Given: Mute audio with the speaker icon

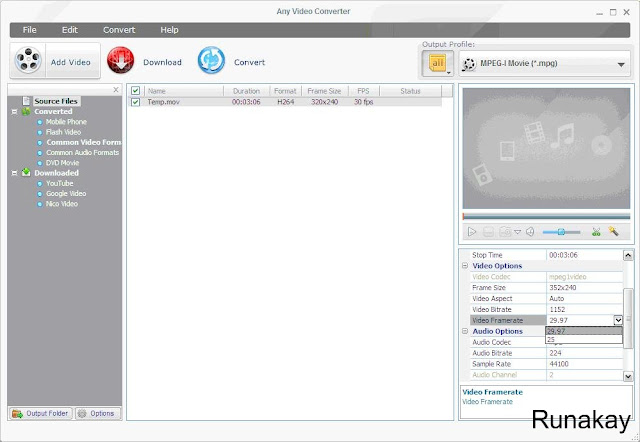Looking at the screenshot, I should coord(530,232).
